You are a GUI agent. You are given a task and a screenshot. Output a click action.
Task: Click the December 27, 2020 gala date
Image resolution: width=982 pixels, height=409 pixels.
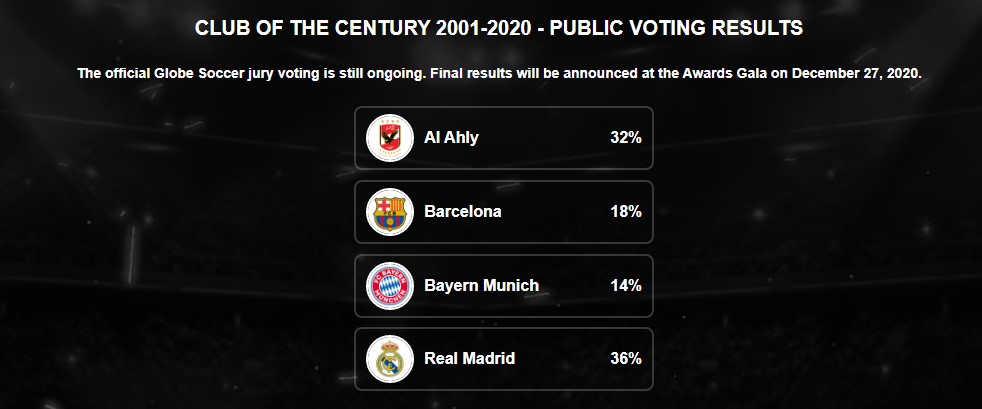click(856, 73)
